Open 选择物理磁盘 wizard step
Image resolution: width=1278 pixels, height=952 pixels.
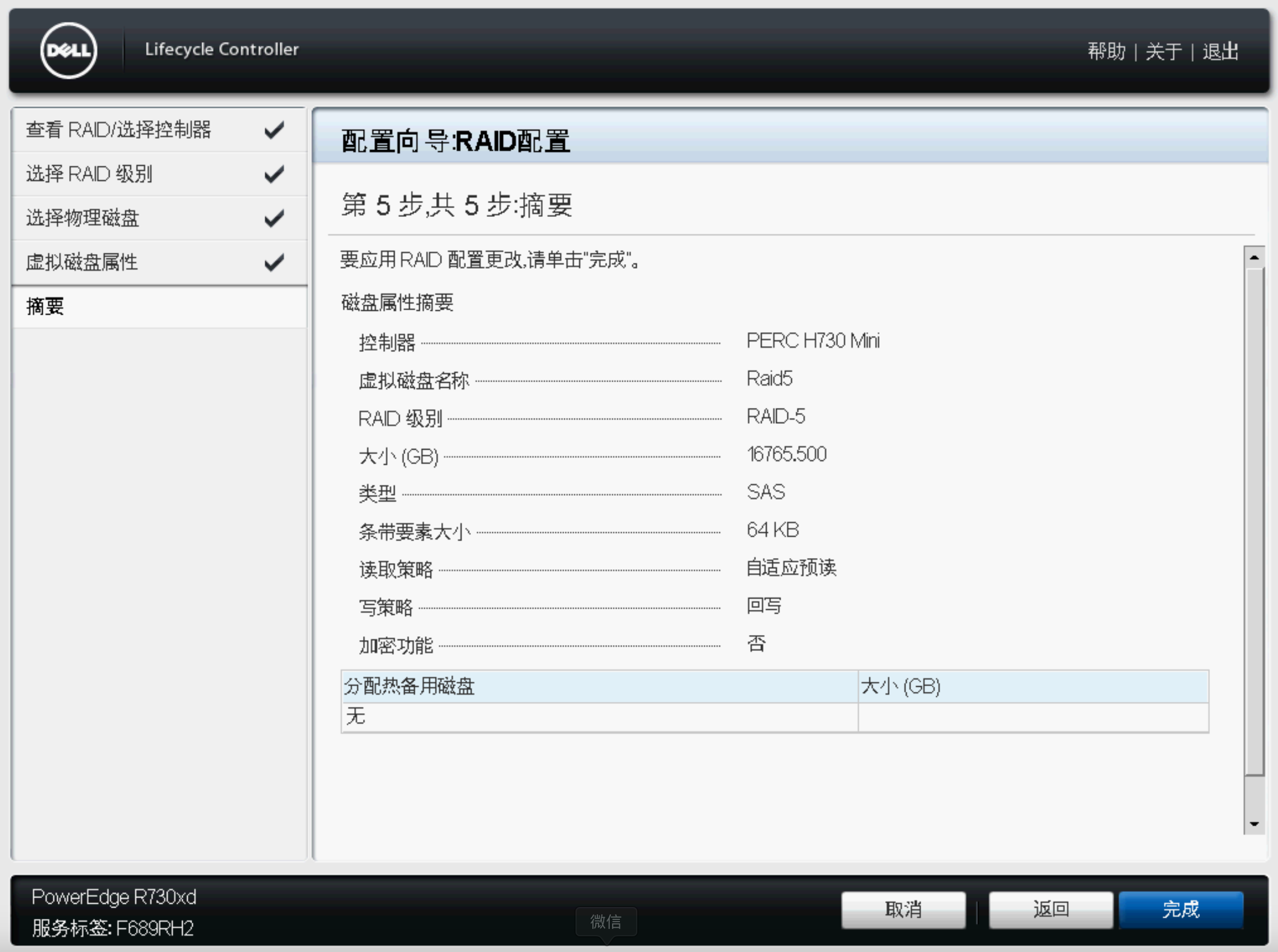pos(83,218)
